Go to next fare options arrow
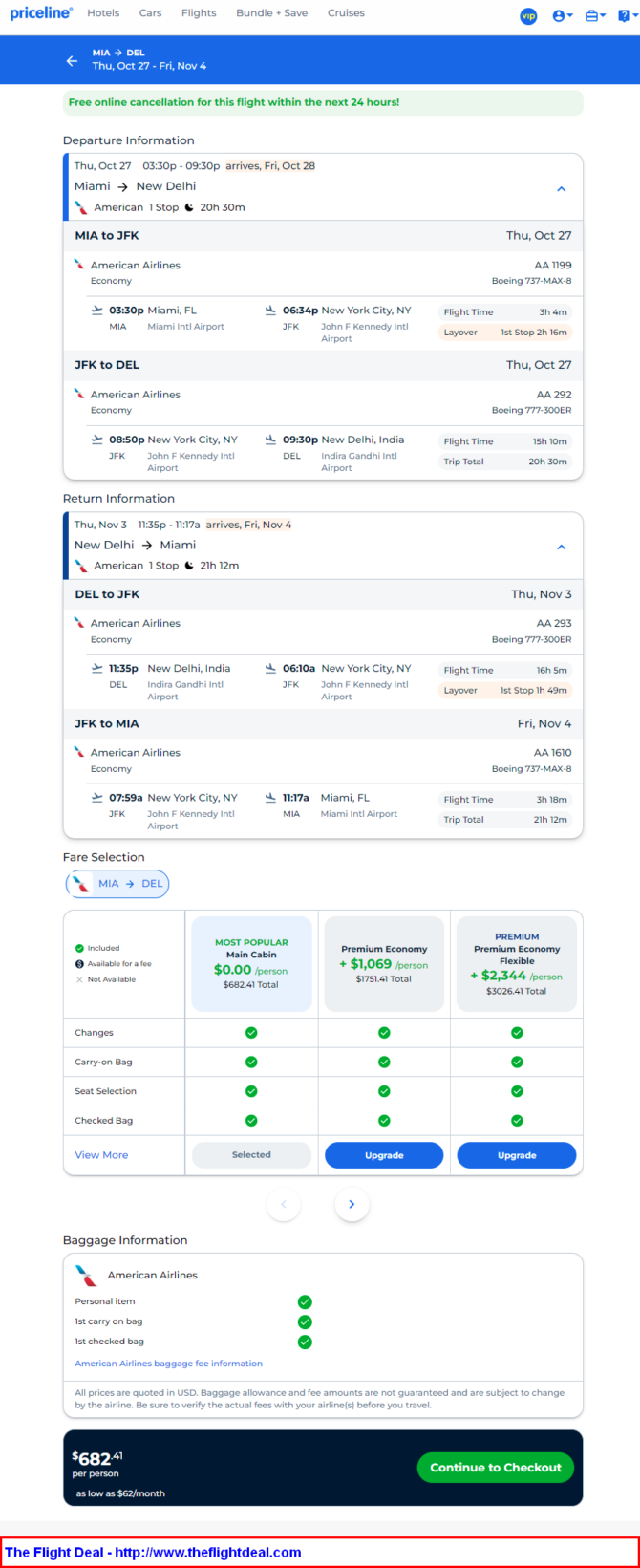The height and width of the screenshot is (1568, 640). (x=352, y=1204)
